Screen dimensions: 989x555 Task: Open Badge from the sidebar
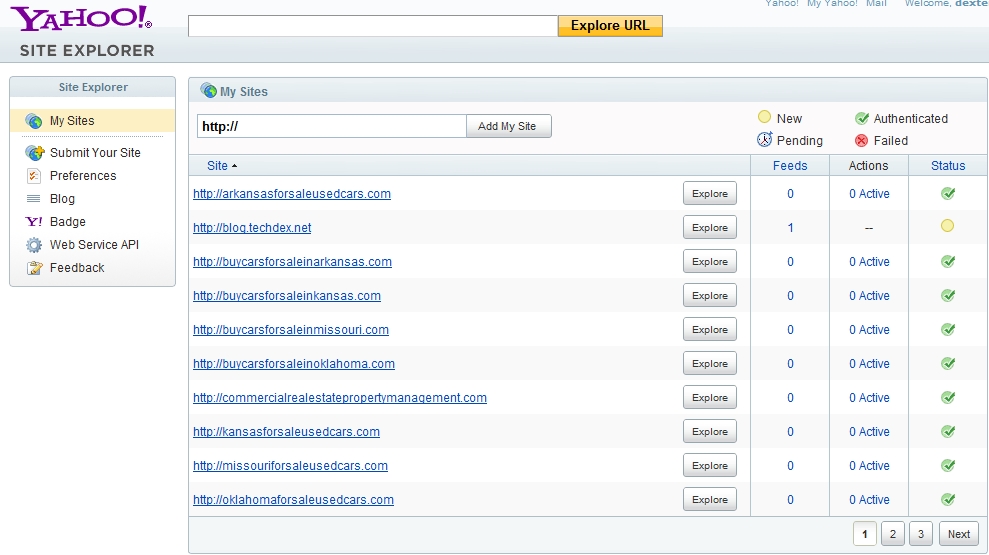(x=67, y=221)
